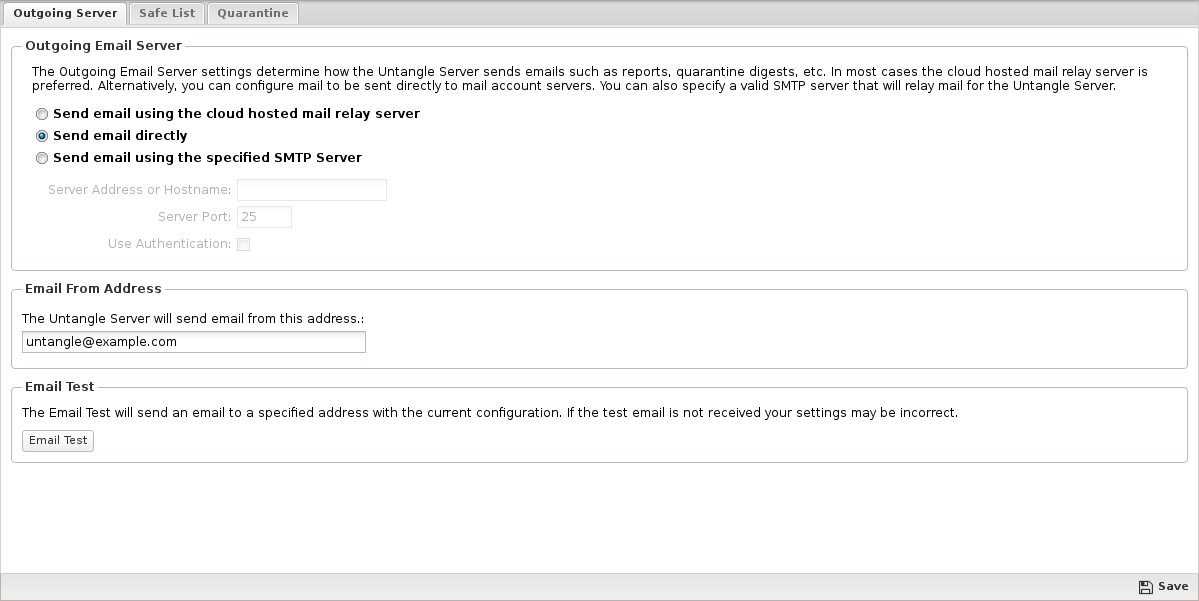Screen dimensions: 1199x601
Task: Click the Email Test button
Action: coord(58,440)
